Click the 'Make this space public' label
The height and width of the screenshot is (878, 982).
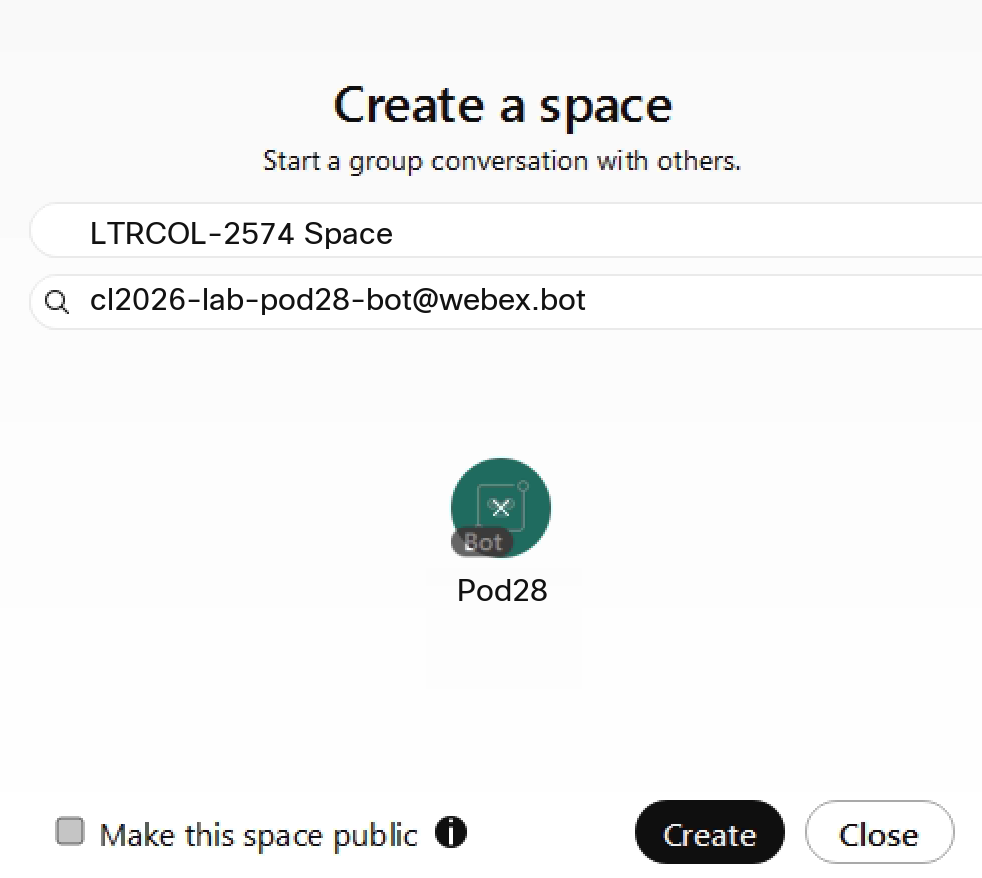pyautogui.click(x=258, y=834)
